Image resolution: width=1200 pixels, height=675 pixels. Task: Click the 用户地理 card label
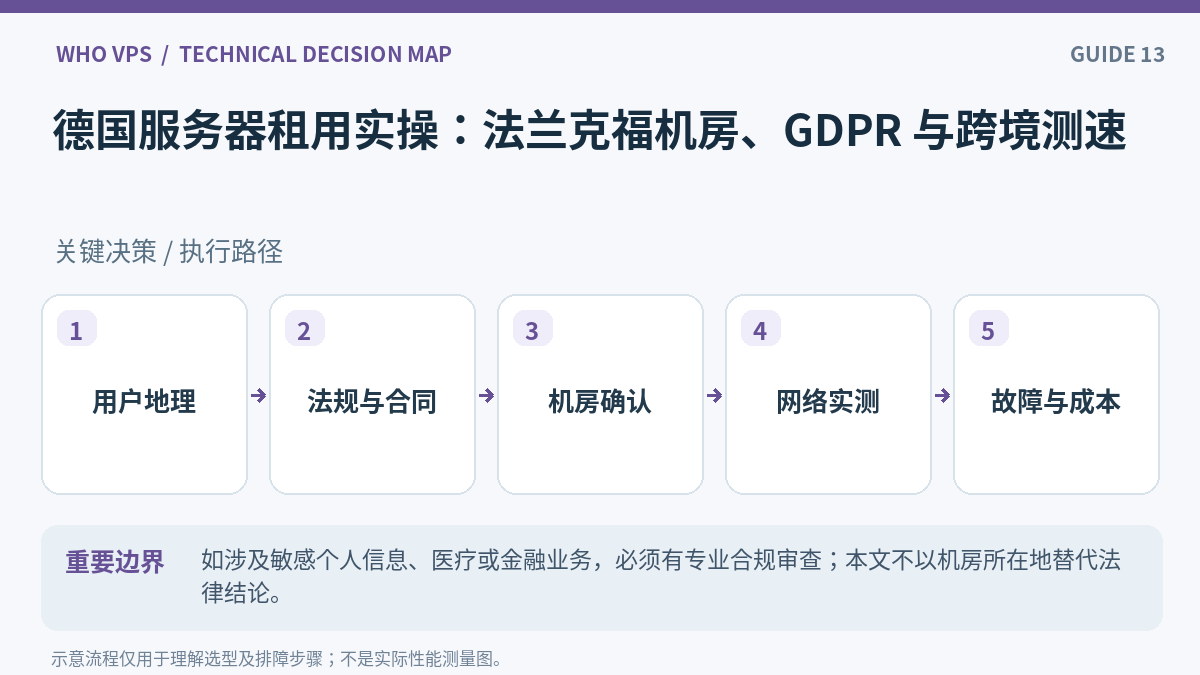(144, 402)
